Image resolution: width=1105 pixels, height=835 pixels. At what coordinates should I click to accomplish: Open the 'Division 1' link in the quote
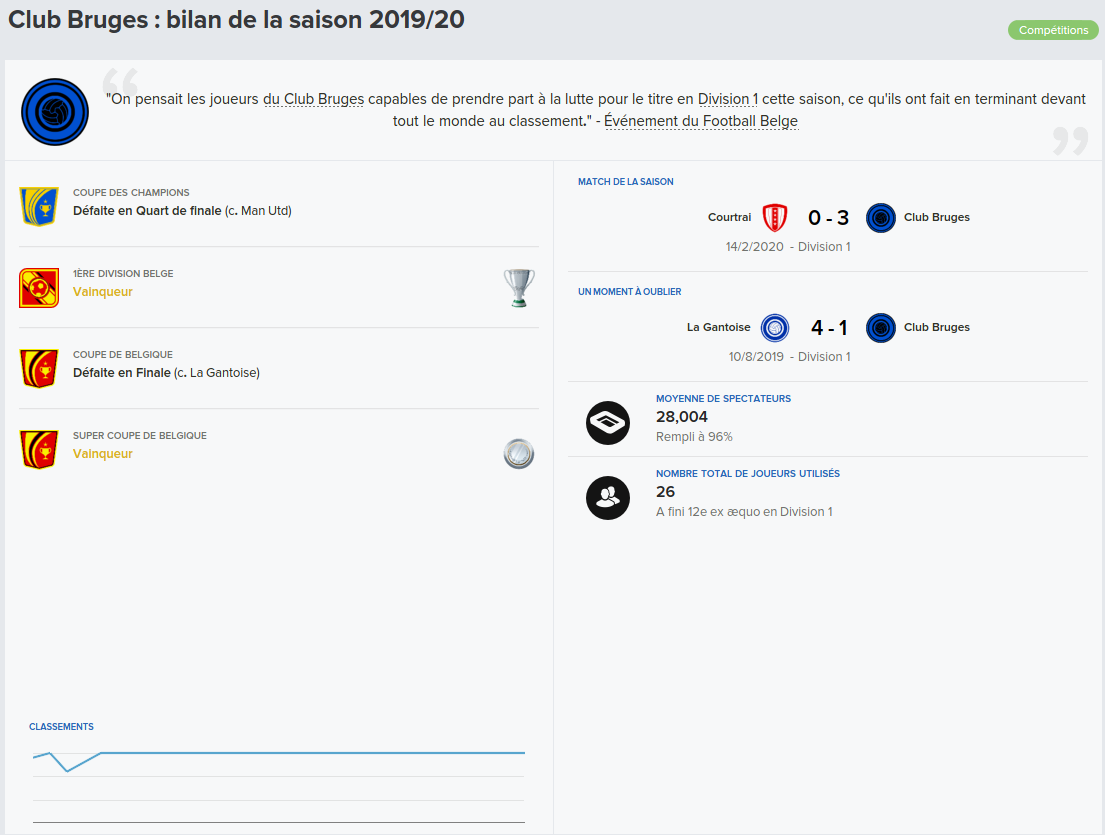[728, 99]
